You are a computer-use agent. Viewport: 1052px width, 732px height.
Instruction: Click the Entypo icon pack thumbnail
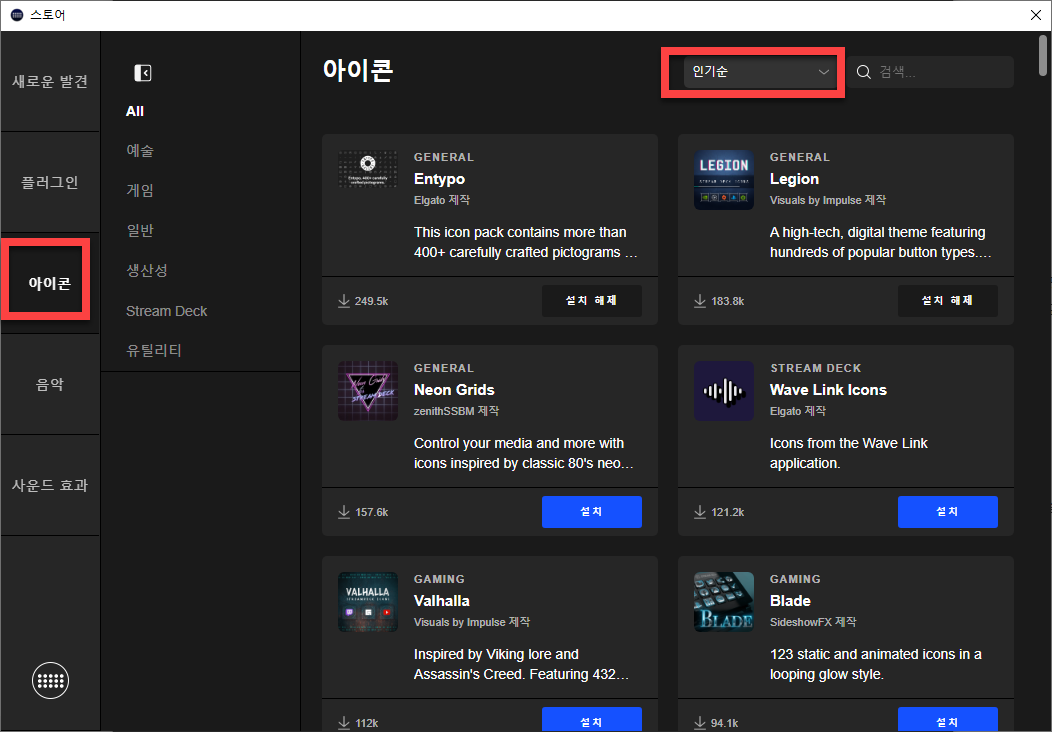click(368, 169)
